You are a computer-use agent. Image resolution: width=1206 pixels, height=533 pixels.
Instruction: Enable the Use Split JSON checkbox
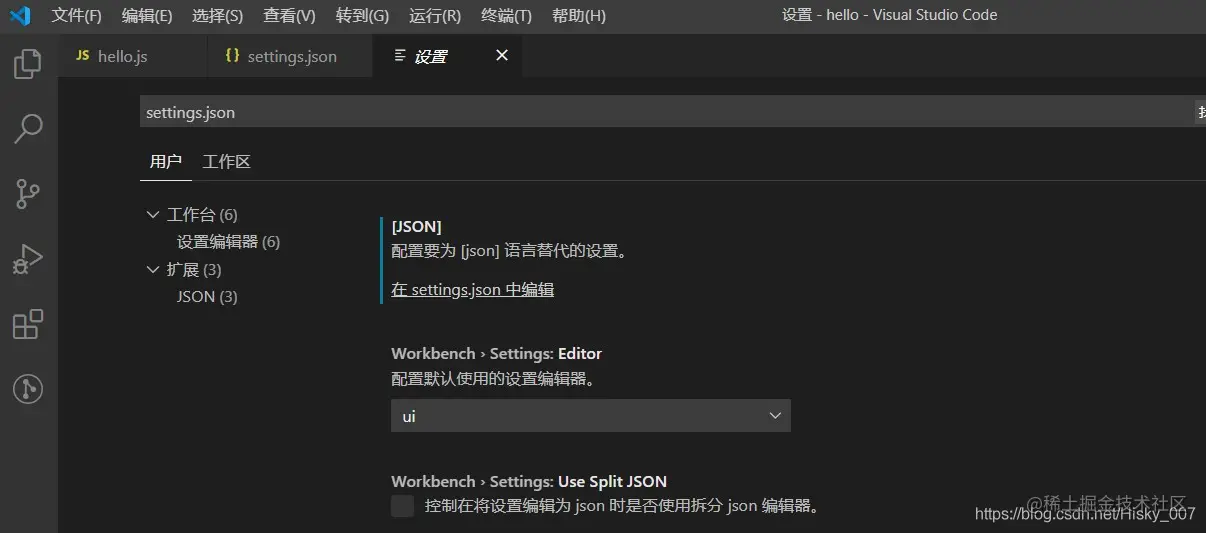coord(402,506)
